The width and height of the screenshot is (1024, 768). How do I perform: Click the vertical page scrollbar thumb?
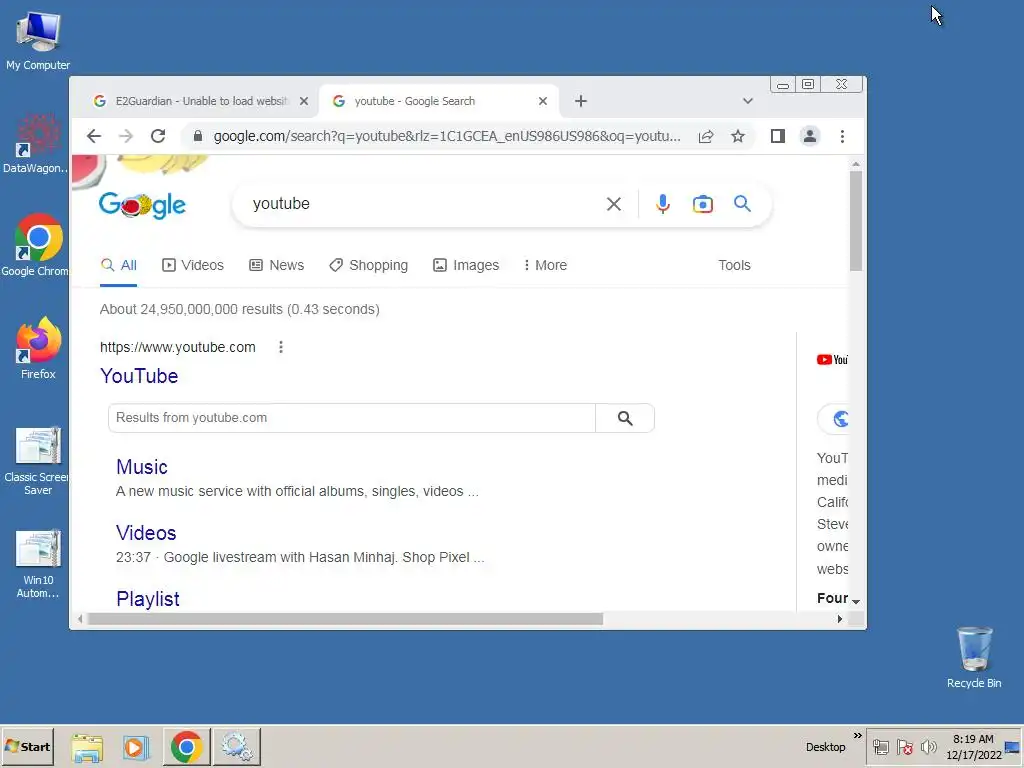856,221
